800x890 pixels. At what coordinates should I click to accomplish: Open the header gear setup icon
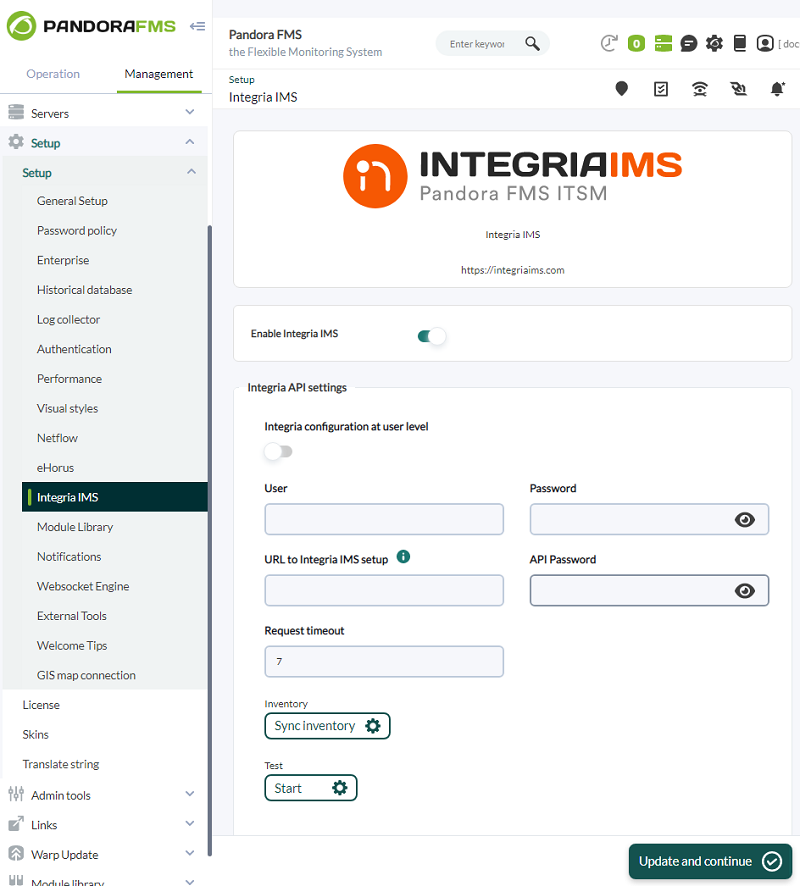[x=714, y=43]
